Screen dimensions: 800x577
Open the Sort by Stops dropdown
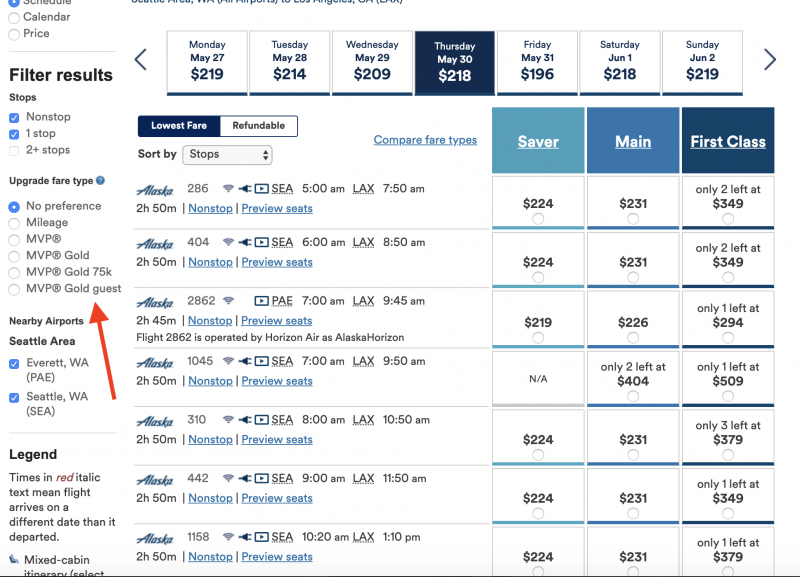click(228, 155)
